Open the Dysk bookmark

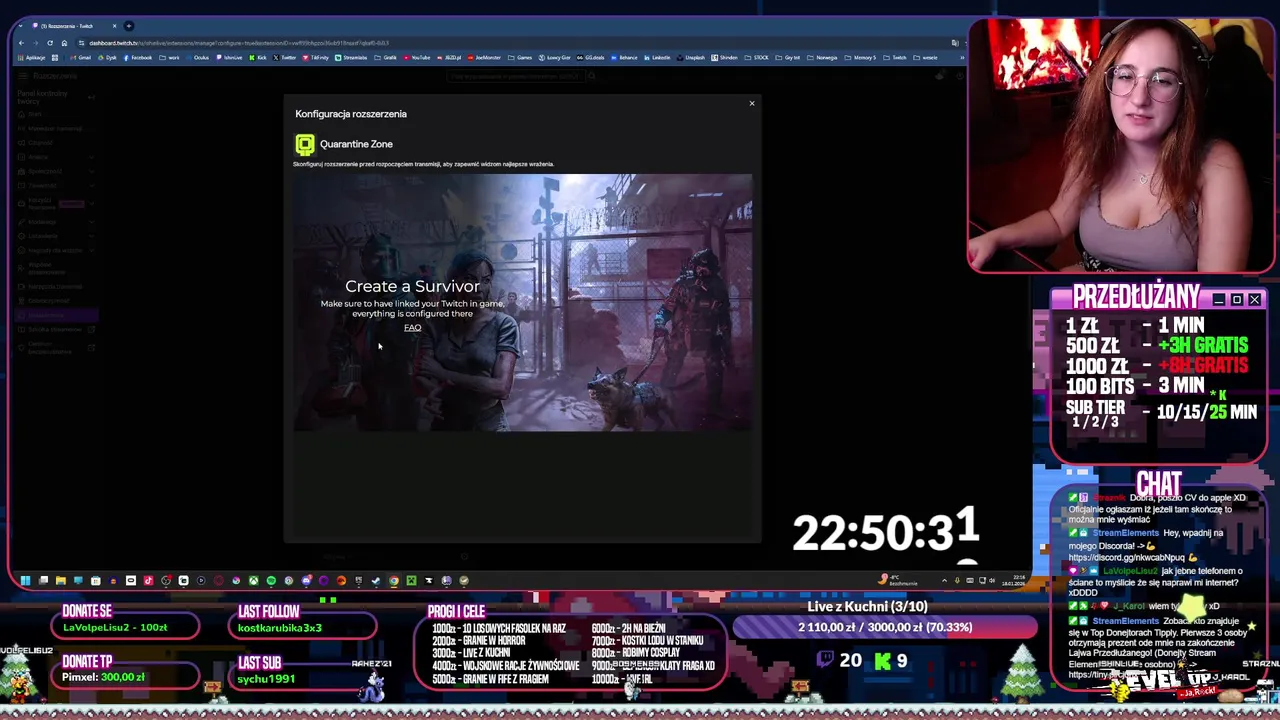(x=107, y=57)
